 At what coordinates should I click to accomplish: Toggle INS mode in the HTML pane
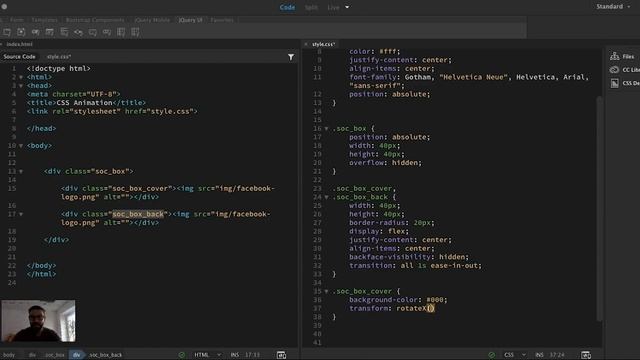coord(235,355)
